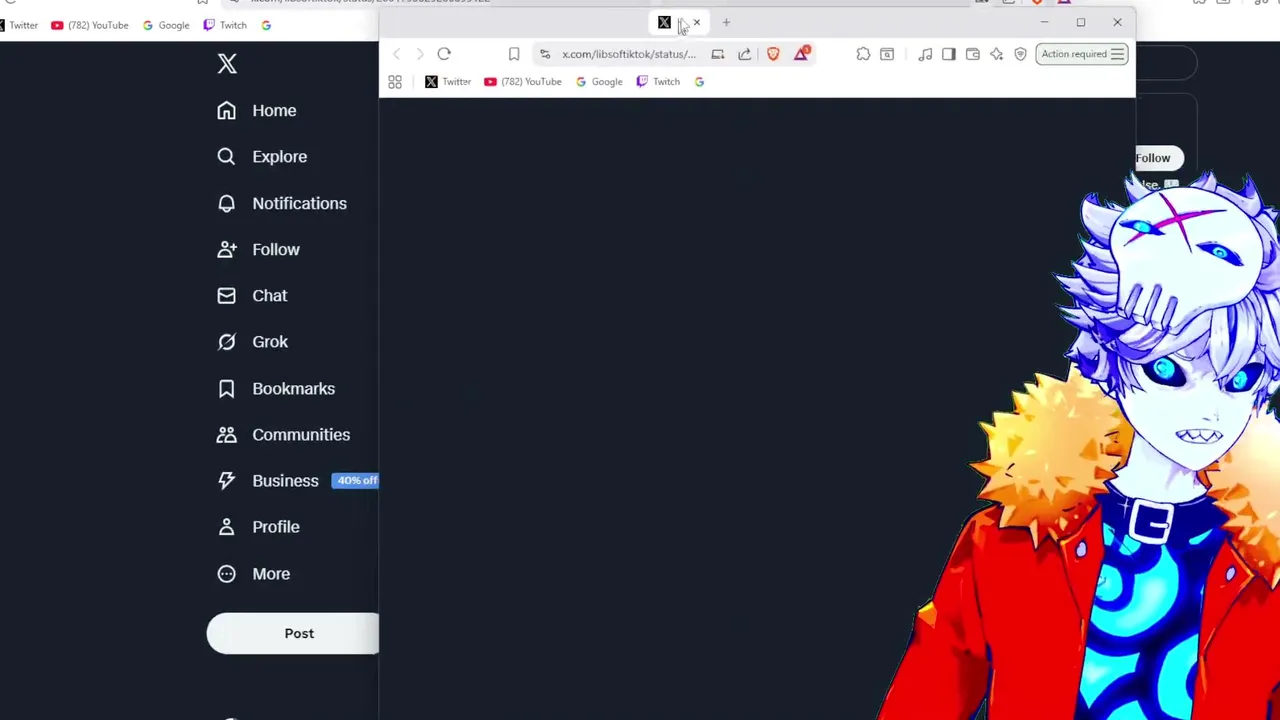Viewport: 1280px width, 720px height.
Task: Open Twitch bookmark in front window
Action: click(x=658, y=82)
